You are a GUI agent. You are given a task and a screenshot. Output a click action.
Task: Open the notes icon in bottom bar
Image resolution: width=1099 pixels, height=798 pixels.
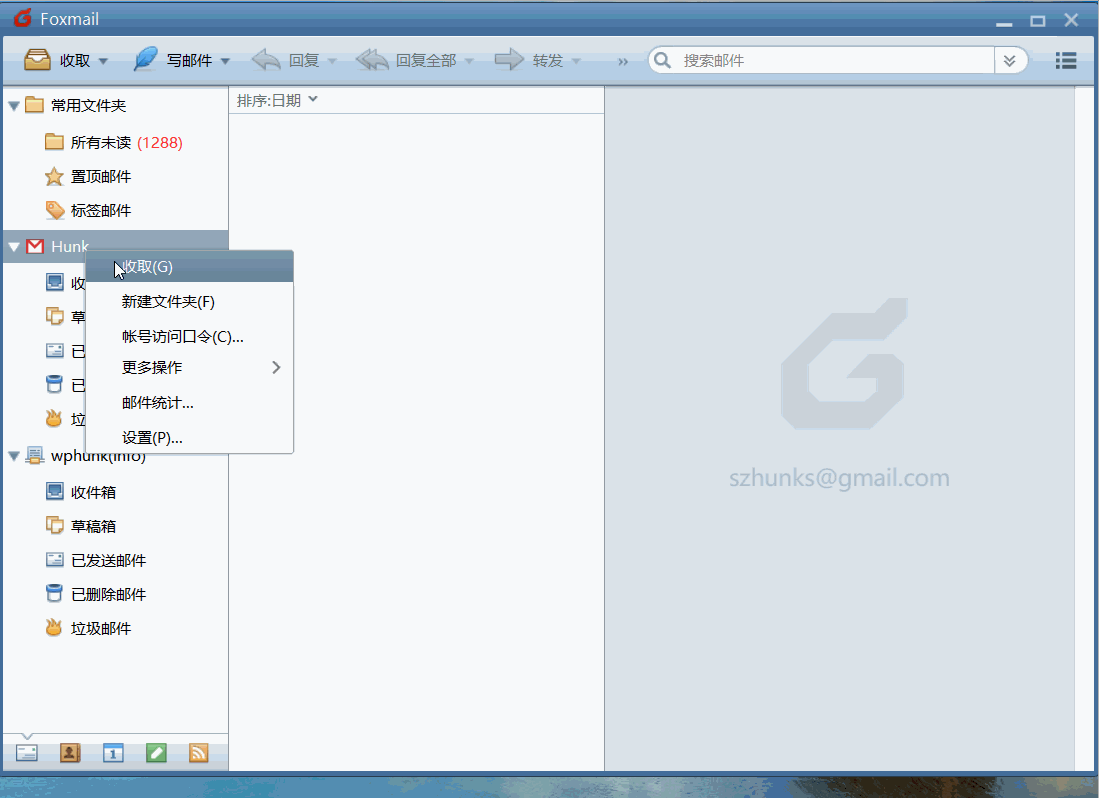[156, 753]
